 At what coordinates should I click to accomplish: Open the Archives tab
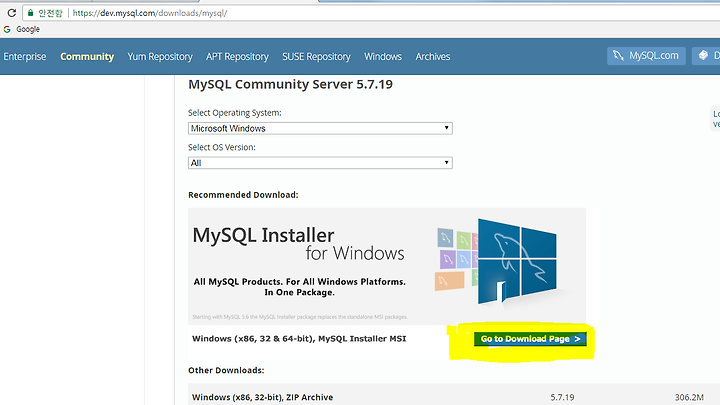(433, 56)
